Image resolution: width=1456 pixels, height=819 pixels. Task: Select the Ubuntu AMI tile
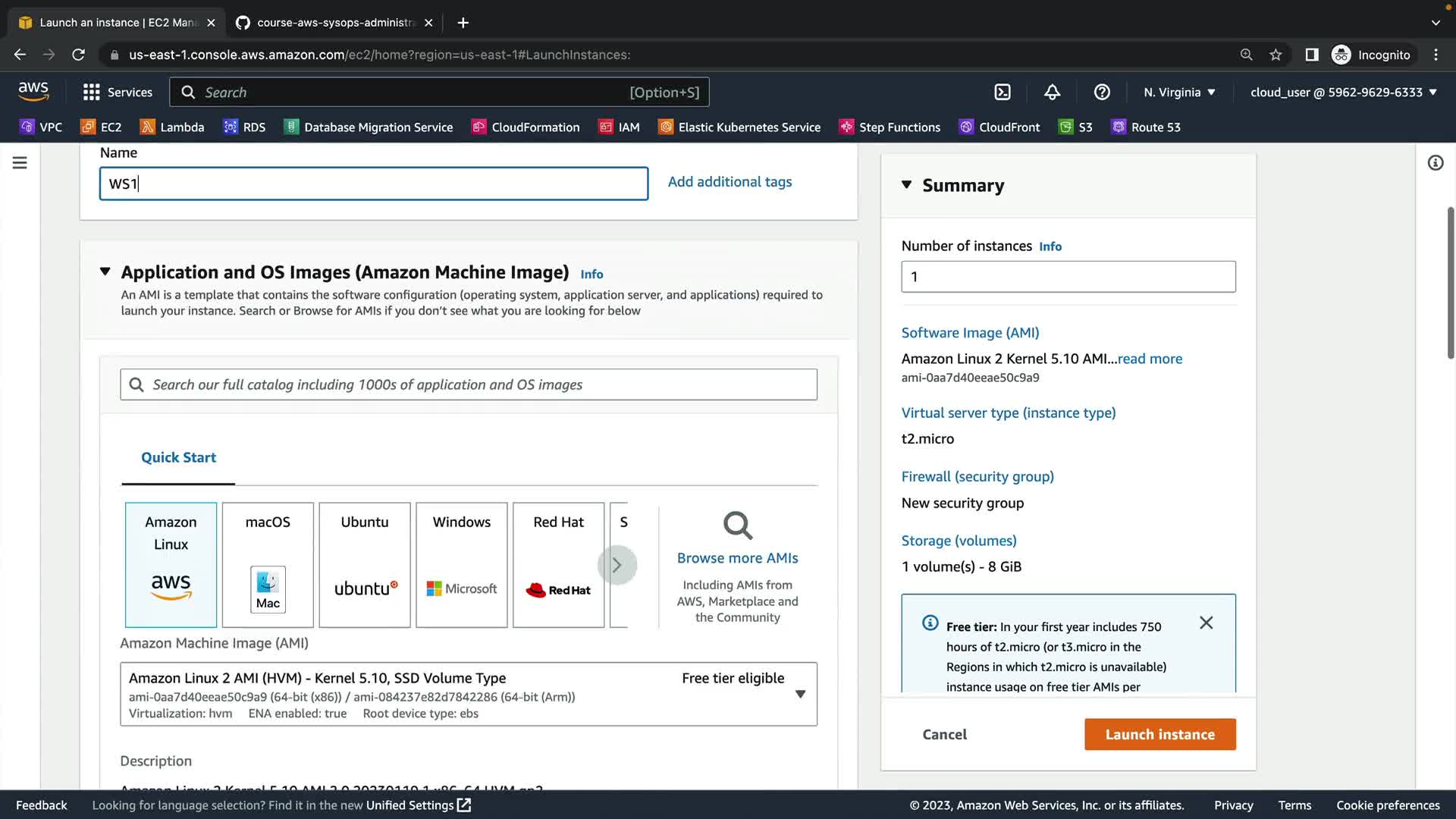[365, 564]
